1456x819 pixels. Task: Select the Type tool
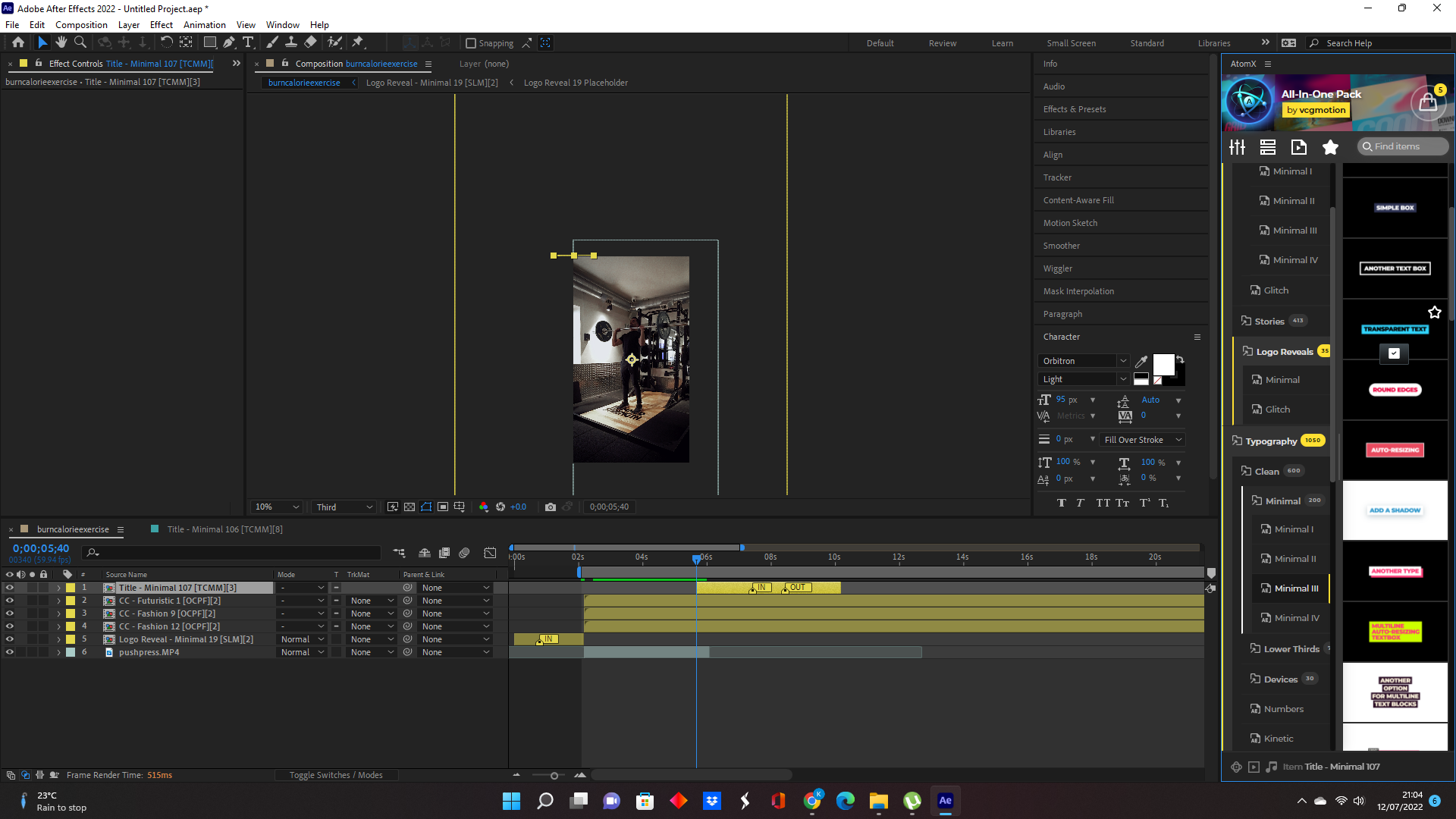tap(249, 42)
